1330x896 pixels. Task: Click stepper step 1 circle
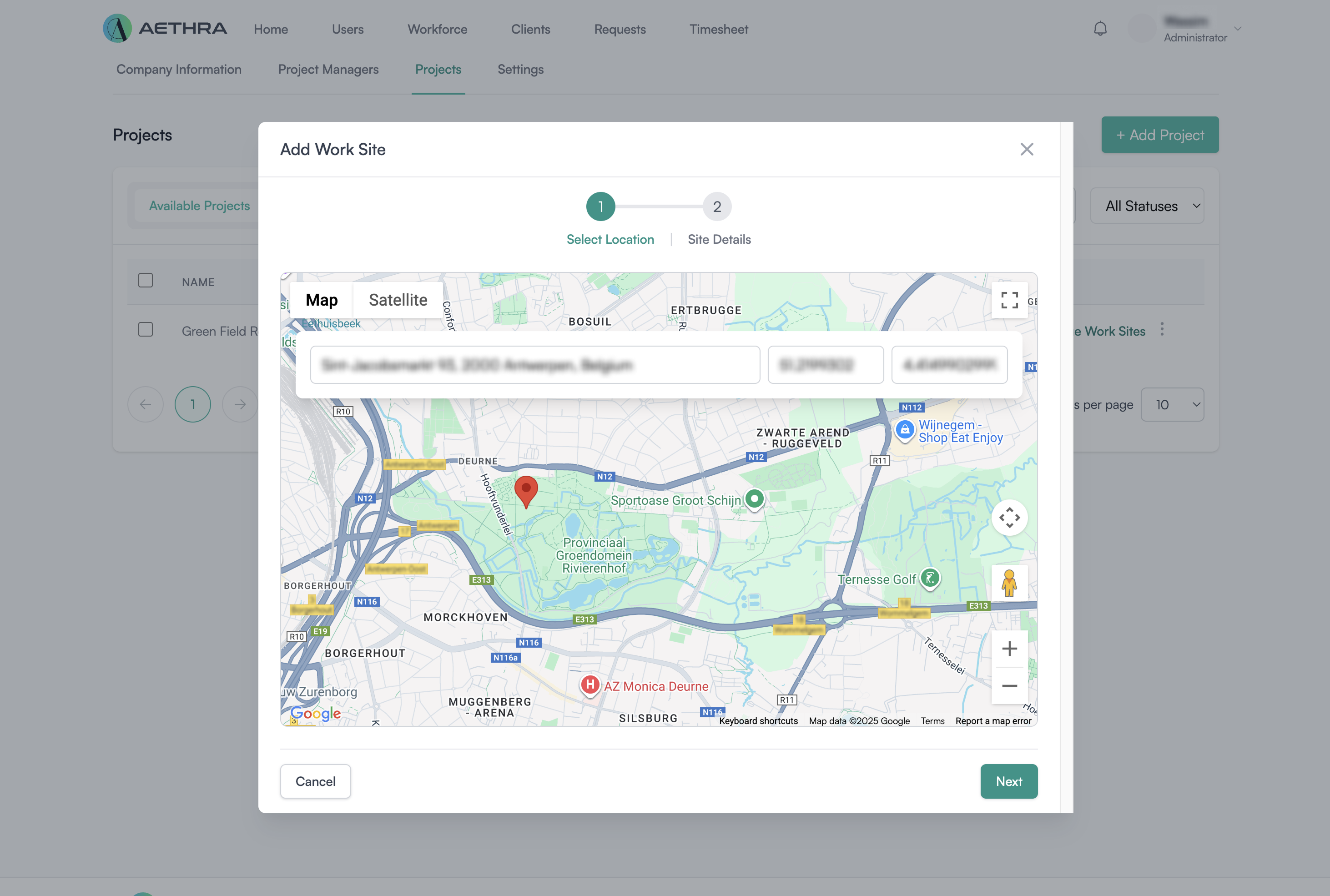point(600,206)
